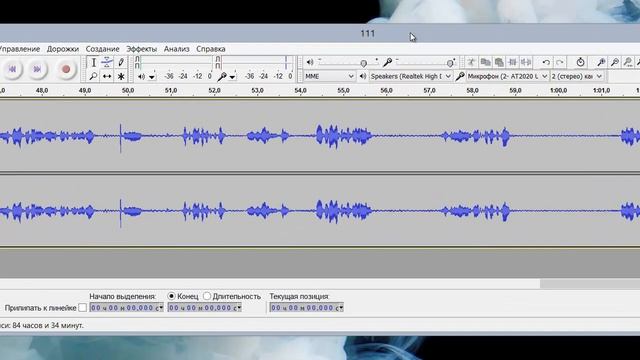Open the 2 (стерео) channels dropdown
Screen dimensions: 640x360
pos(577,76)
